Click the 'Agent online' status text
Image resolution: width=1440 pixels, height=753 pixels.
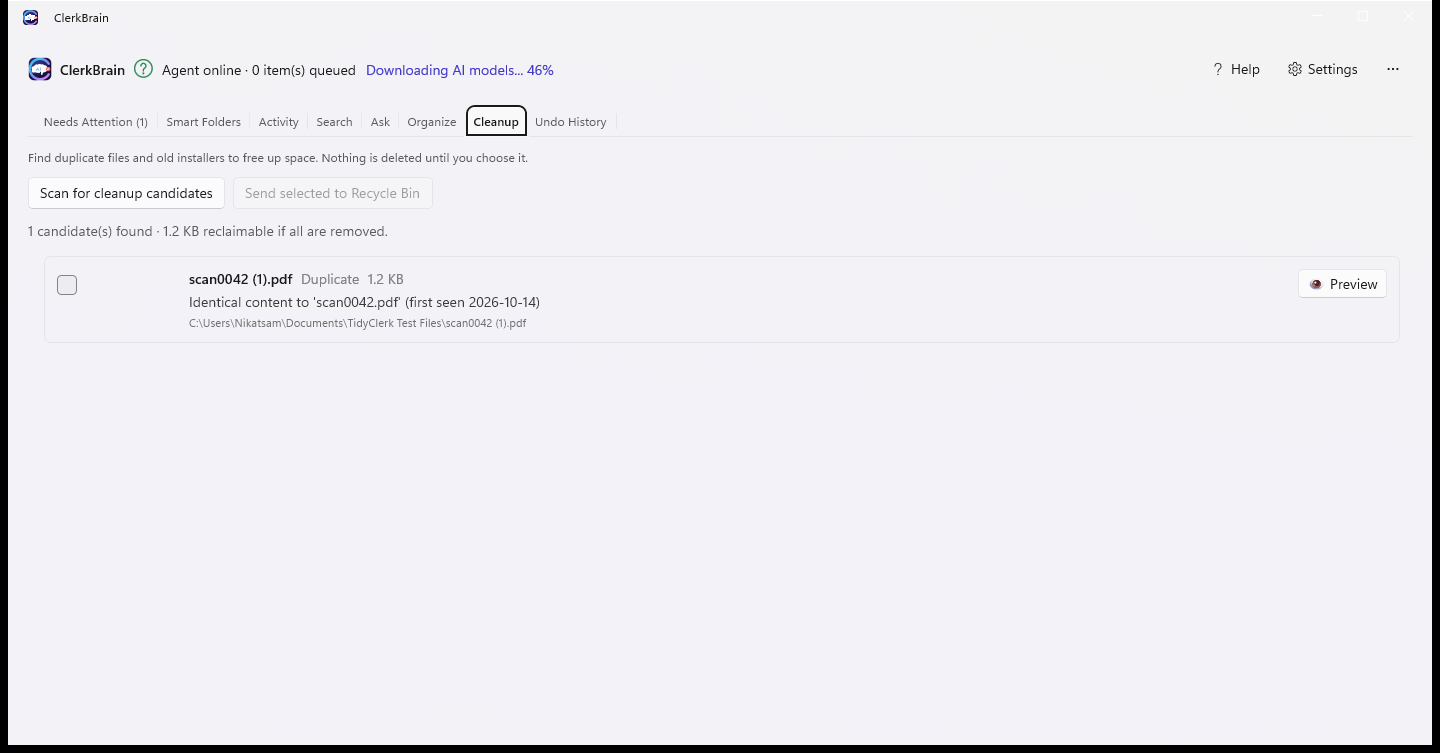[x=259, y=70]
